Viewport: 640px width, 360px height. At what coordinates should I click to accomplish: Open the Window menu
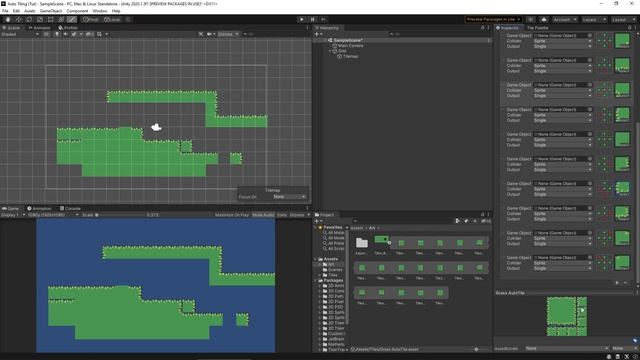[100, 11]
